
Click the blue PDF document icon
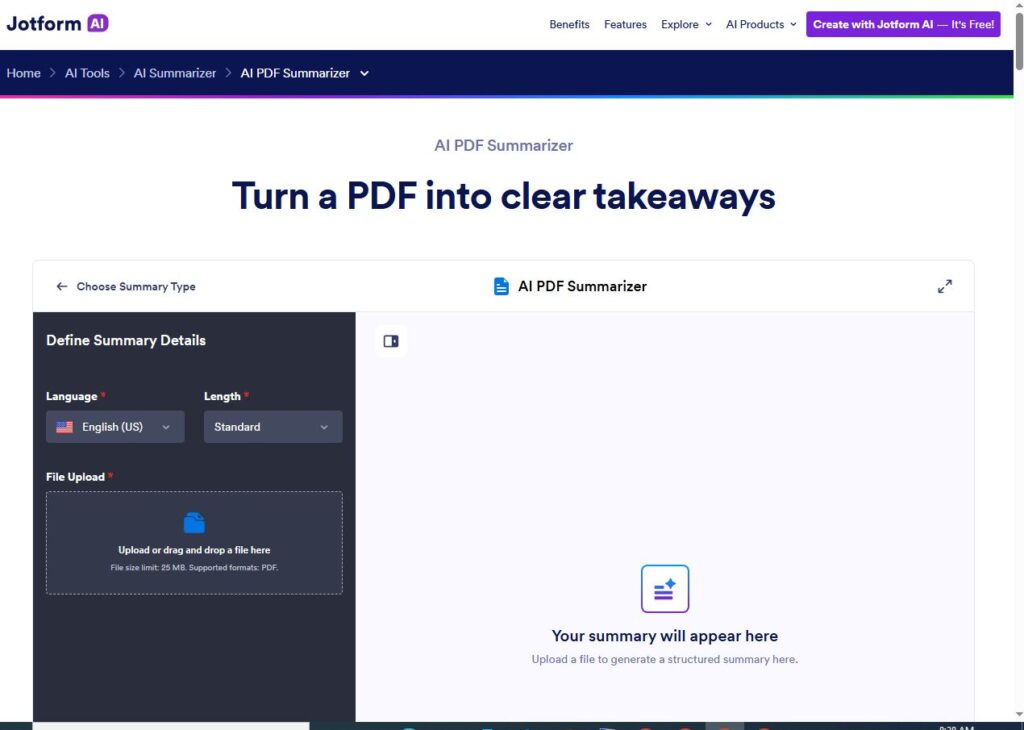(501, 286)
